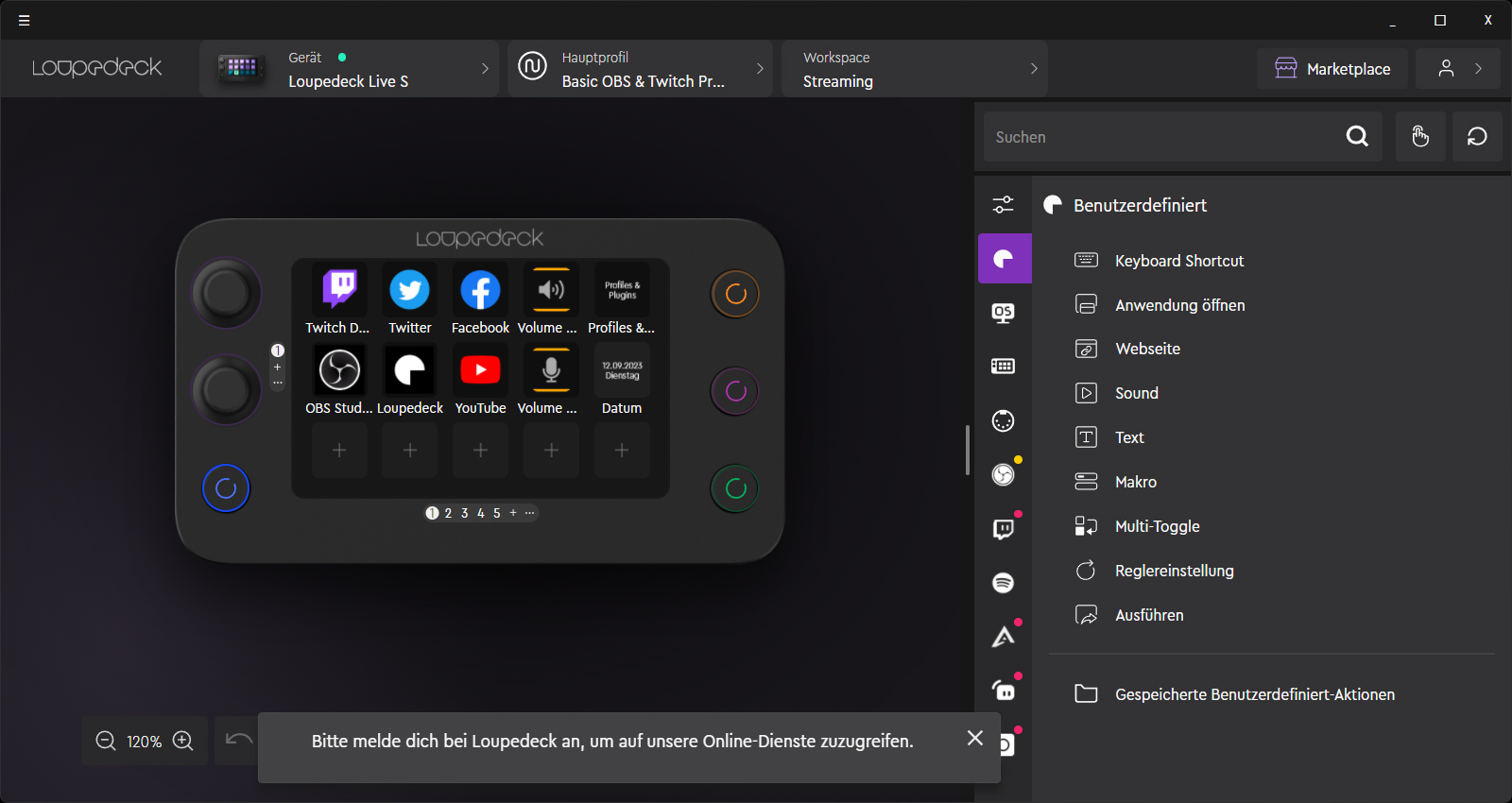This screenshot has width=1512, height=803.
Task: Click the Loupedeck logo
Action: [x=96, y=68]
